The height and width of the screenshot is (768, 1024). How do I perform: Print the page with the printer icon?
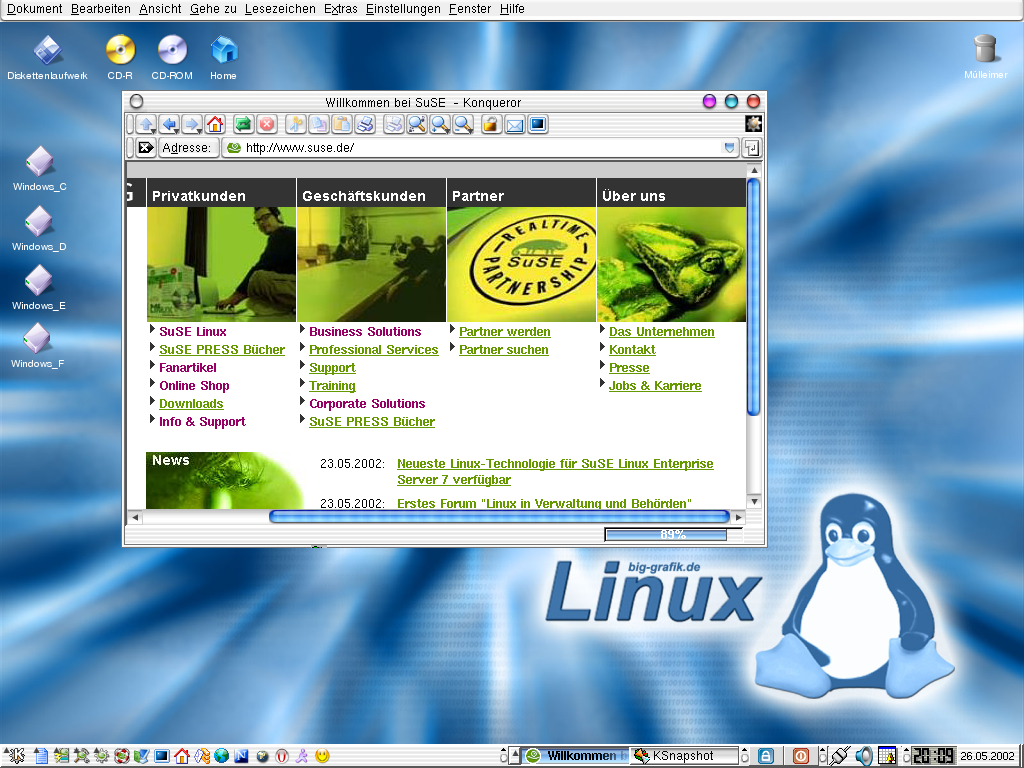(x=365, y=124)
